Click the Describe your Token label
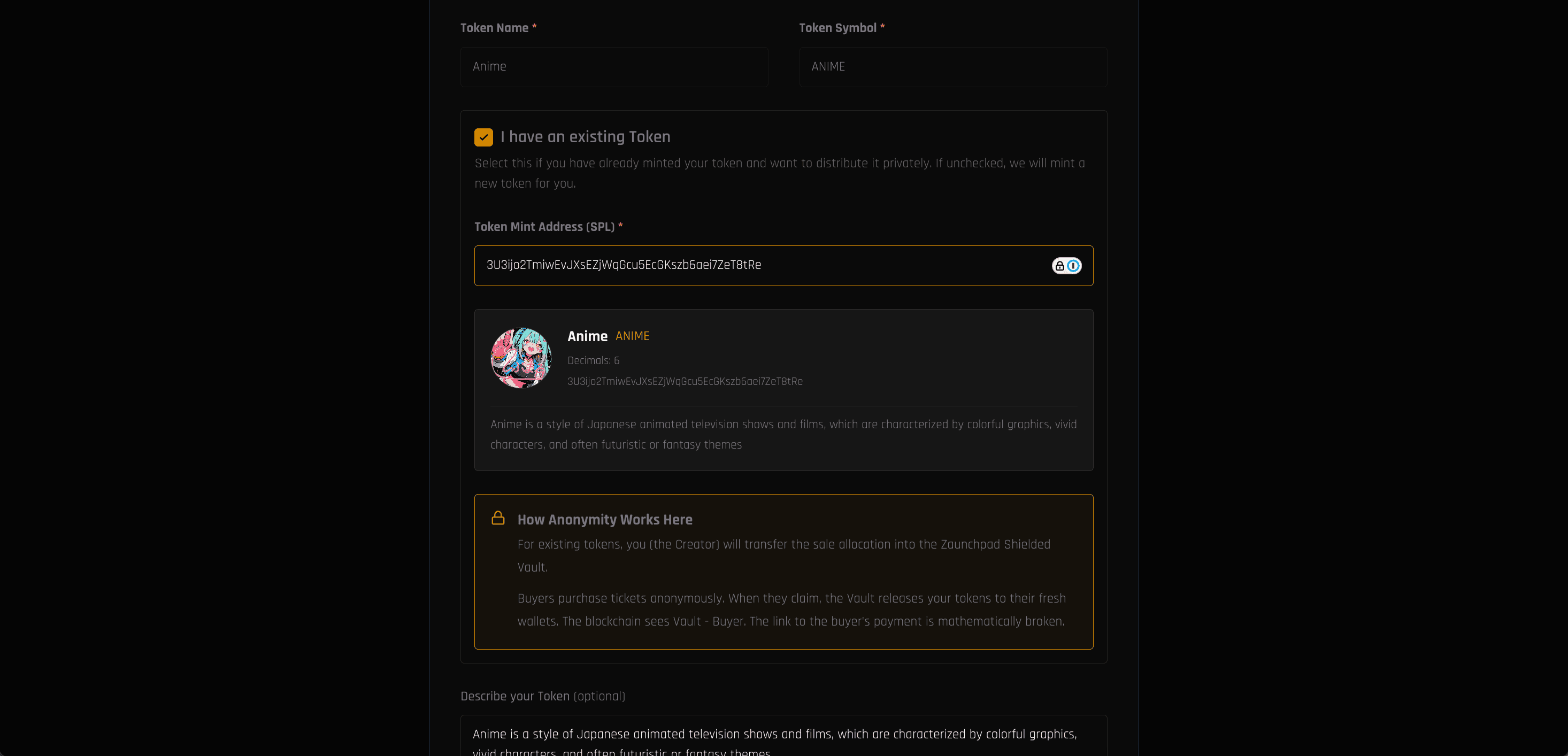The image size is (1568, 756). click(x=542, y=696)
